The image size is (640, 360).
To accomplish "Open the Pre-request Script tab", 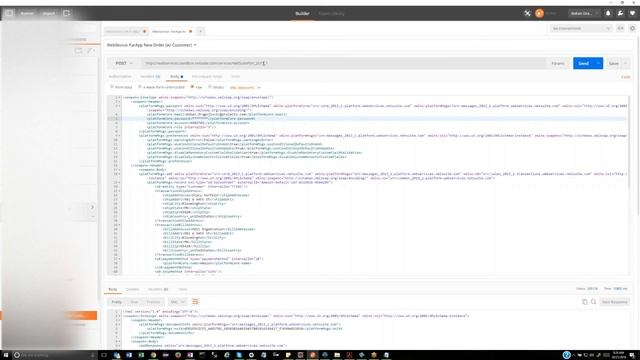I will pos(207,76).
